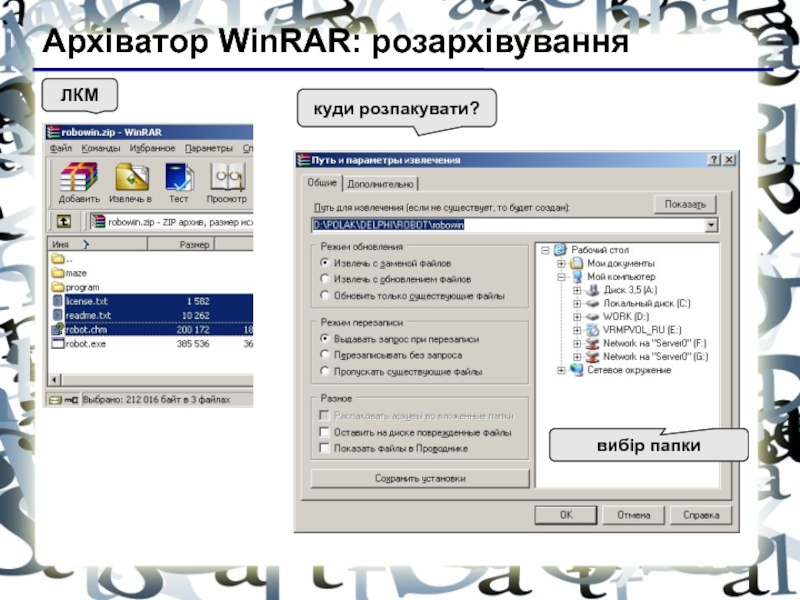800x600 pixels.
Task: Click the Показать button
Action: pos(685,204)
